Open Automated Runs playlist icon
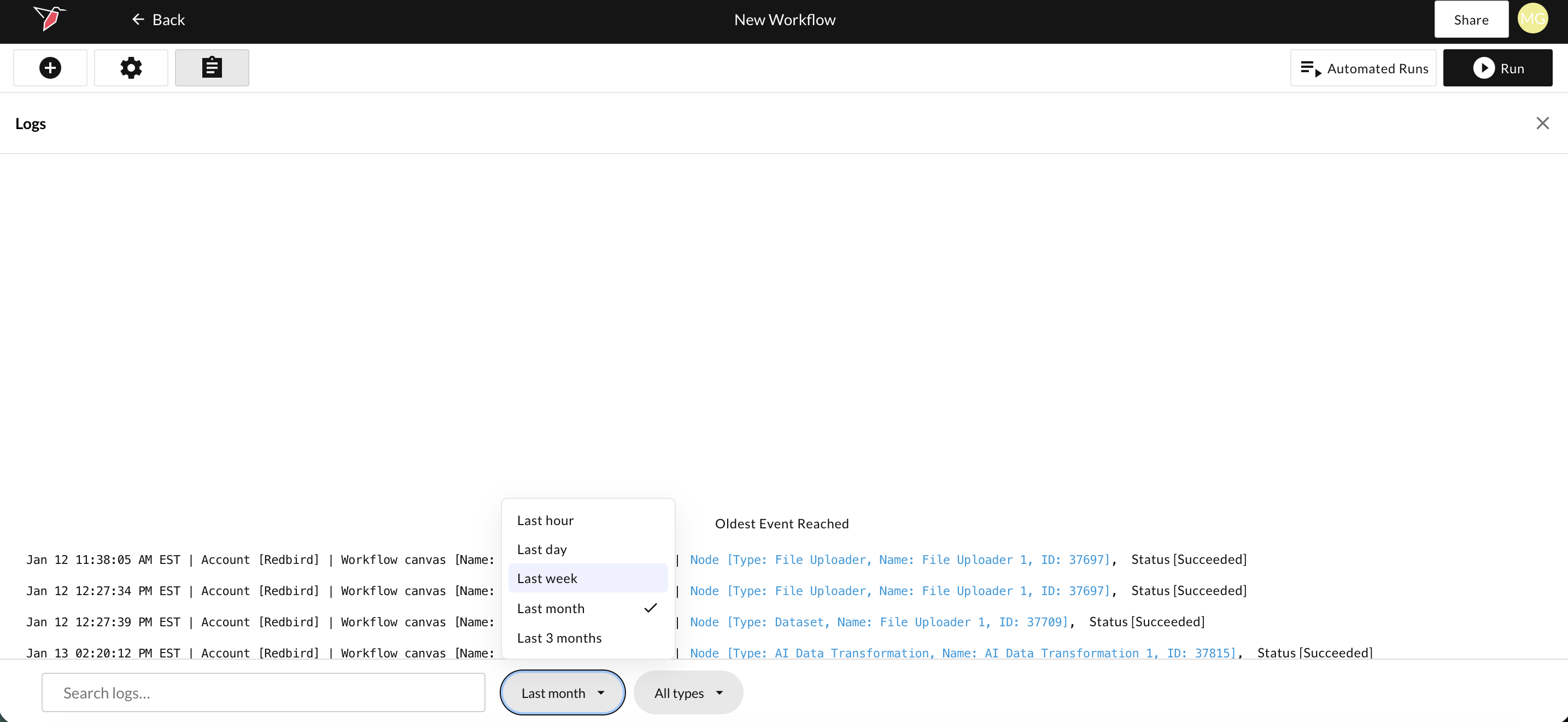The width and height of the screenshot is (1568, 722). click(x=1310, y=68)
